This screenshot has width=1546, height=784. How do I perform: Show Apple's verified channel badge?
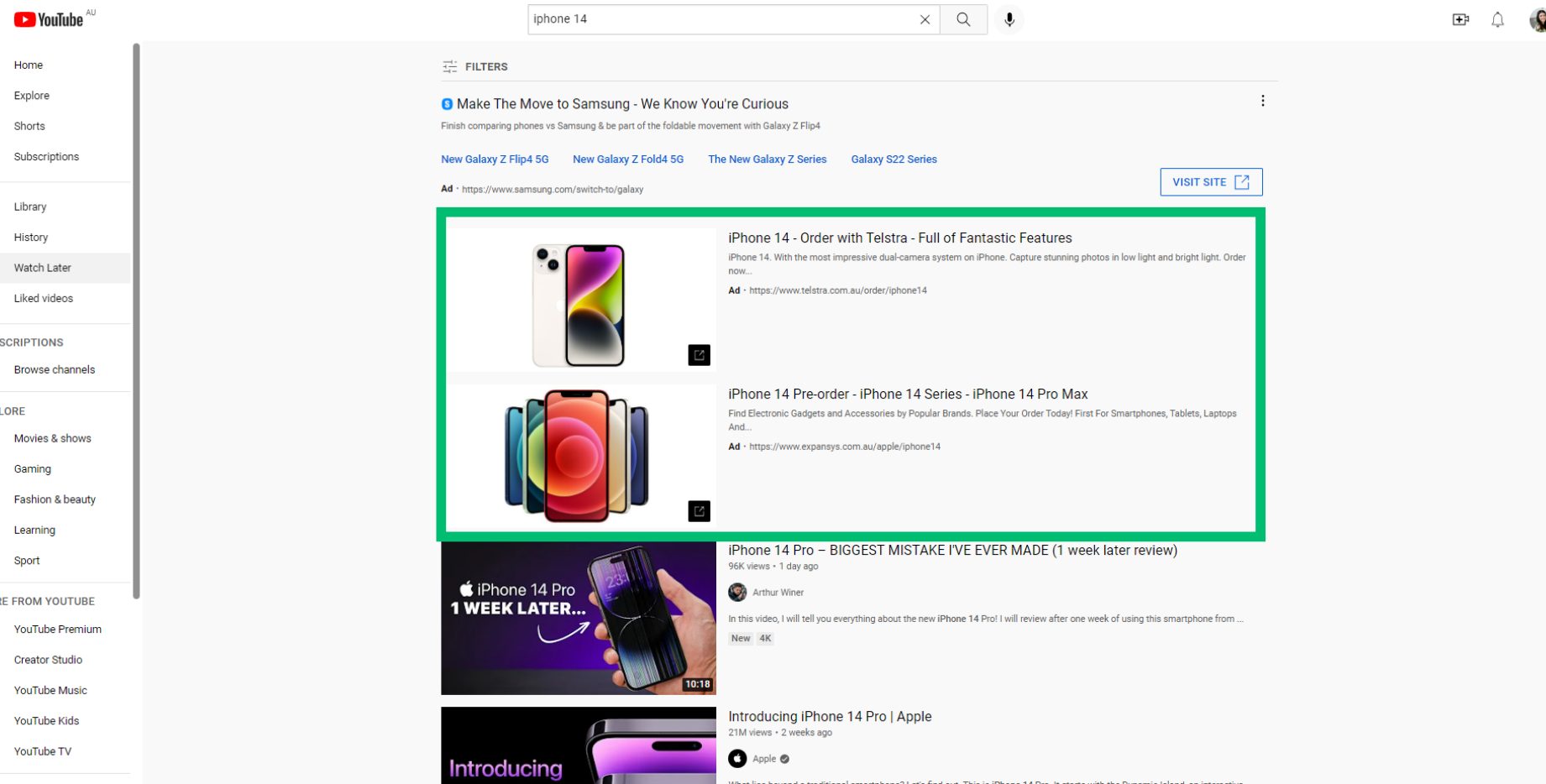point(783,758)
